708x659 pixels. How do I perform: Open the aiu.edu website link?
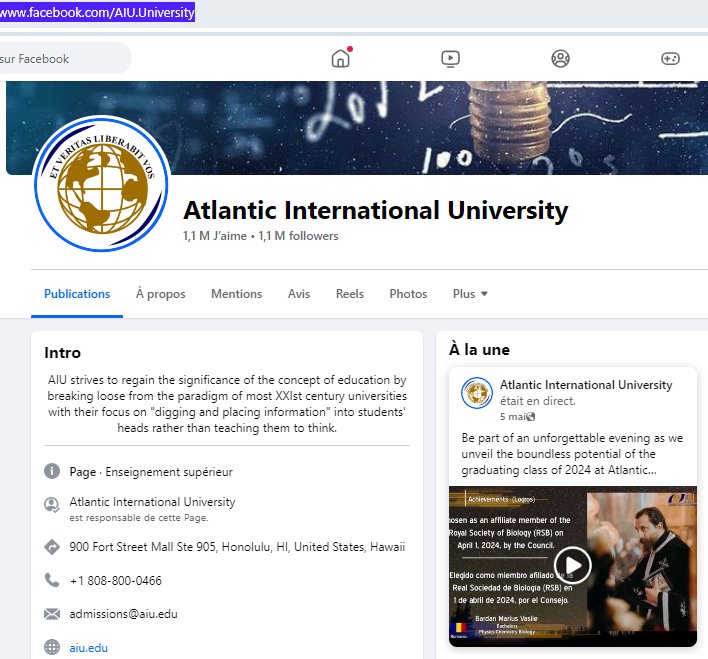pyautogui.click(x=88, y=648)
